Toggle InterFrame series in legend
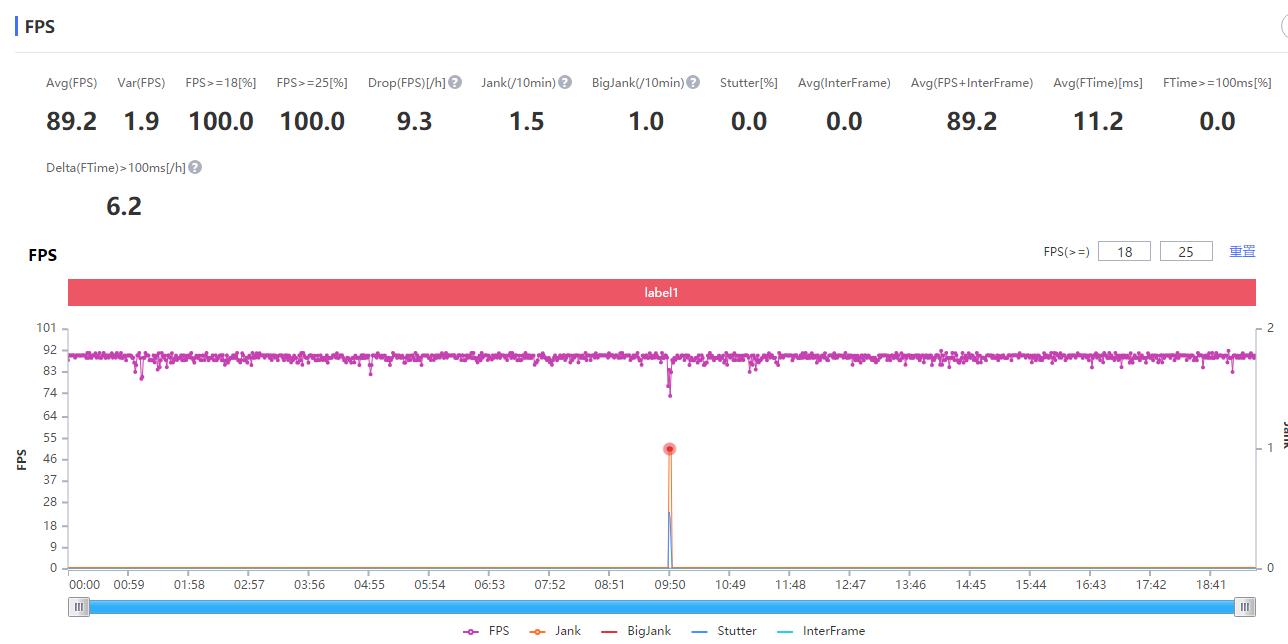Viewport: 1288px width, 644px height. [820, 631]
